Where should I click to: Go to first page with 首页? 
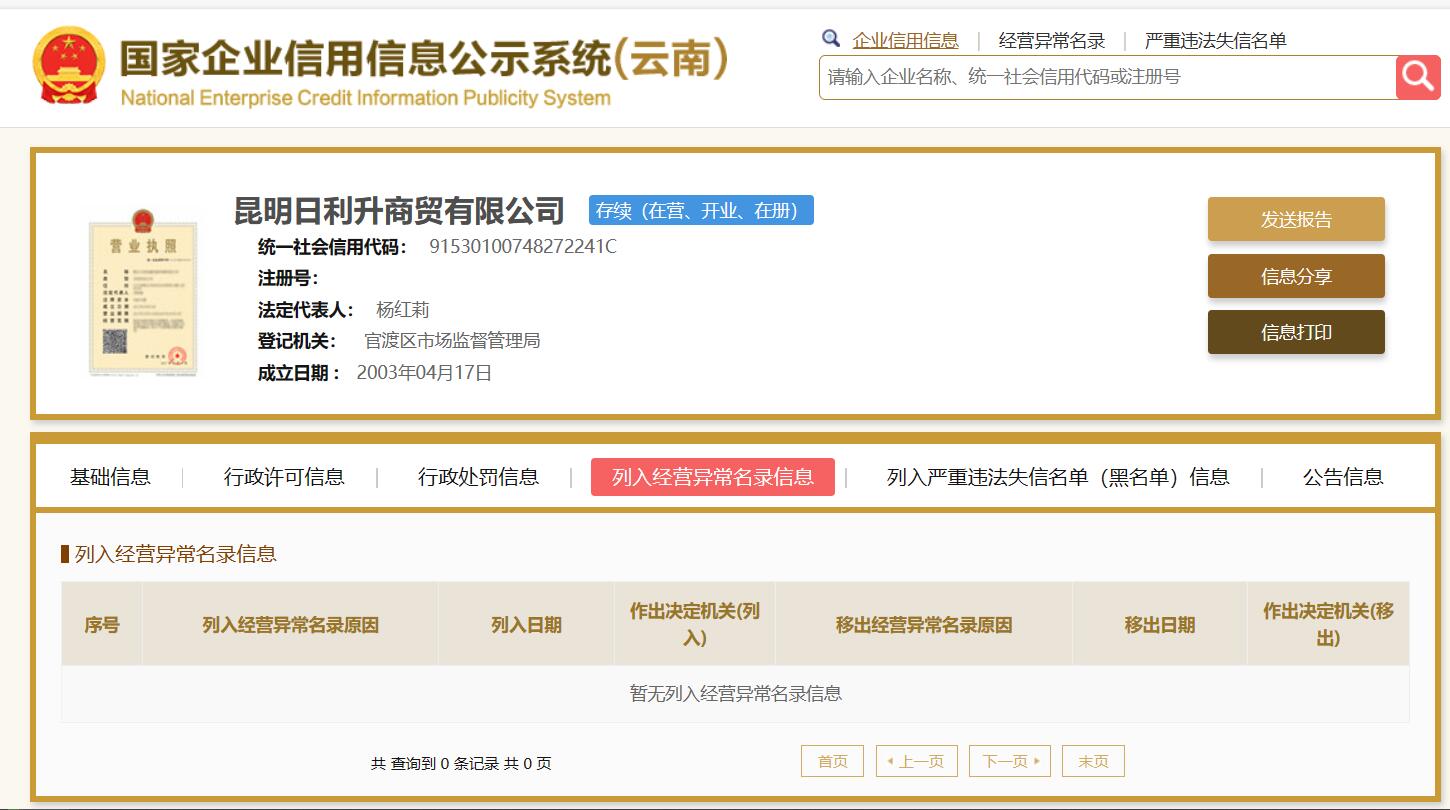pos(832,761)
